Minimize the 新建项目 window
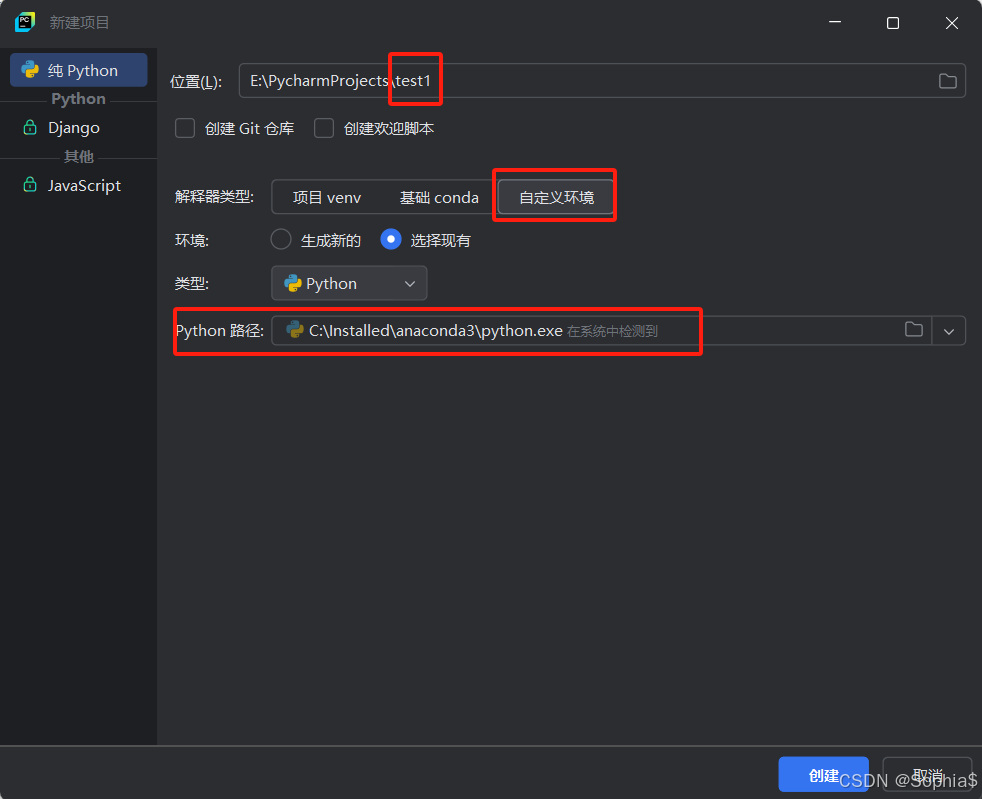Viewport: 982px width, 799px height. tap(835, 23)
